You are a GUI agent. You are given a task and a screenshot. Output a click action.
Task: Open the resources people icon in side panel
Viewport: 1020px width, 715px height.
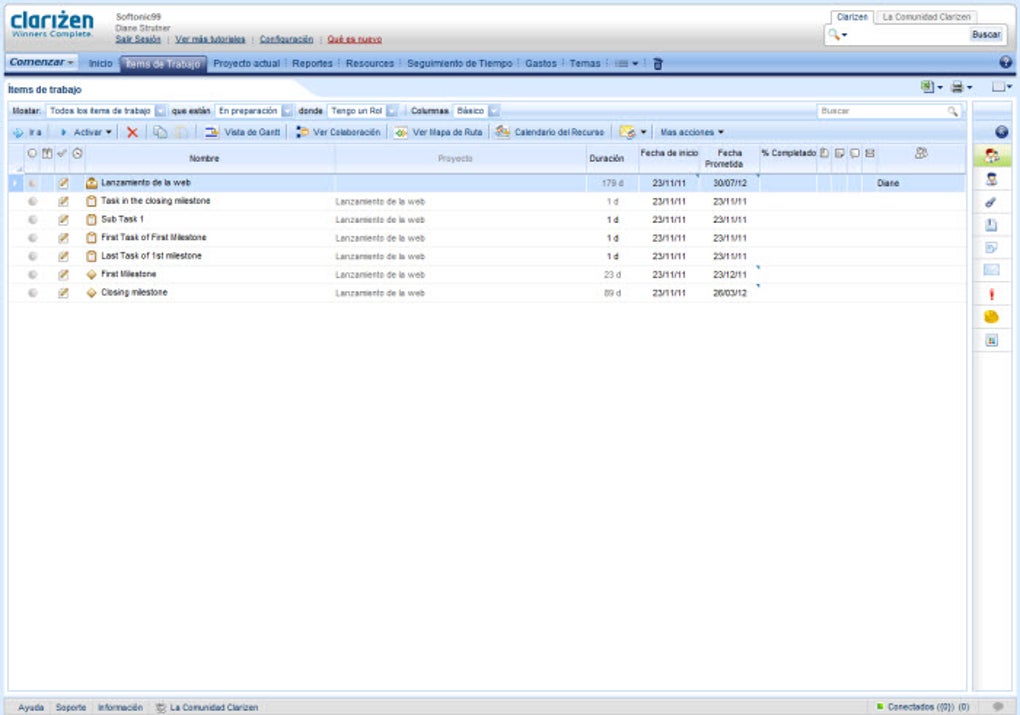click(991, 155)
